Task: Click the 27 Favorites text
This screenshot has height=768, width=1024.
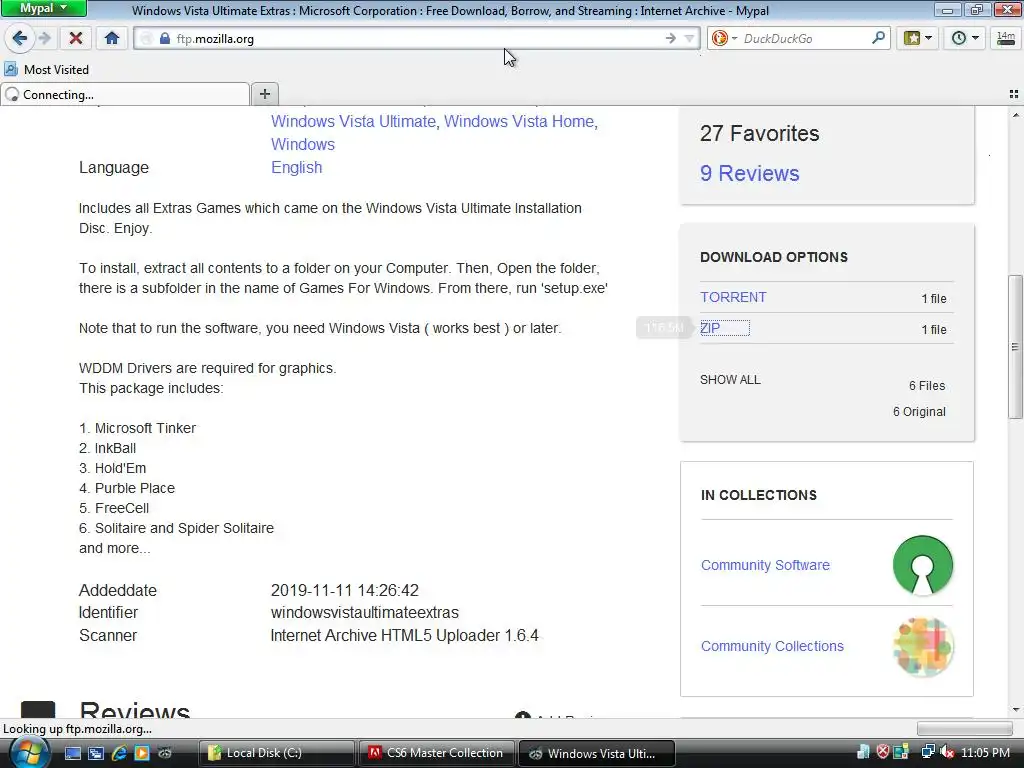Action: (760, 133)
